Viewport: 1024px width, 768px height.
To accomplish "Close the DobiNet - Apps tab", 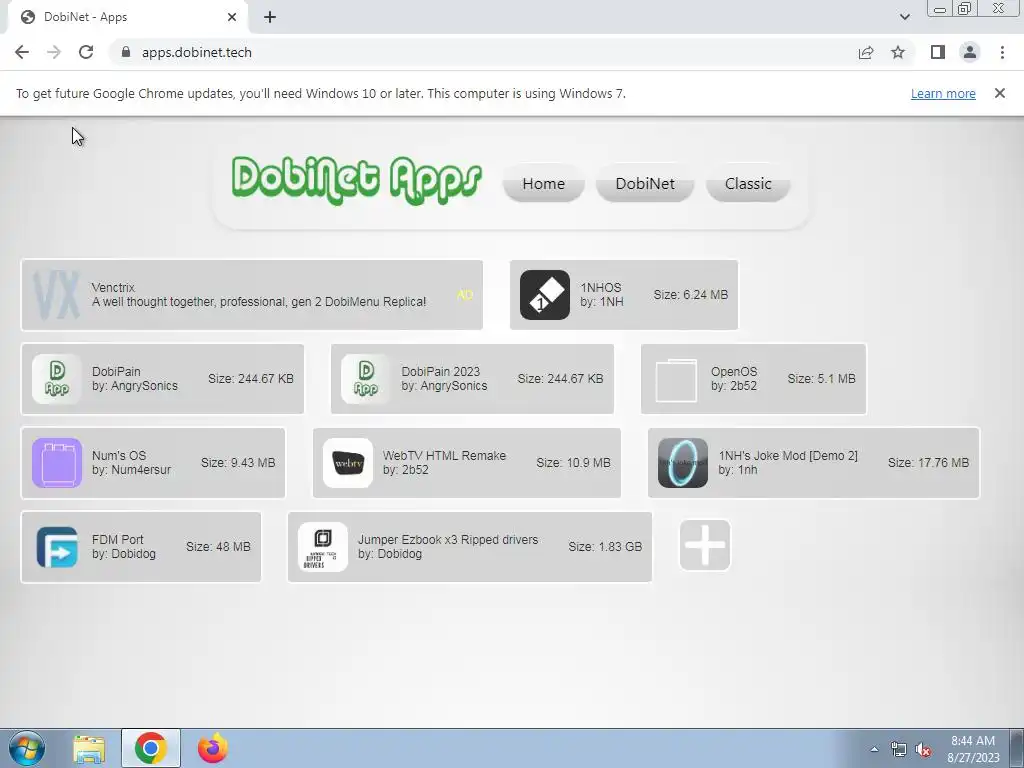I will tap(232, 17).
